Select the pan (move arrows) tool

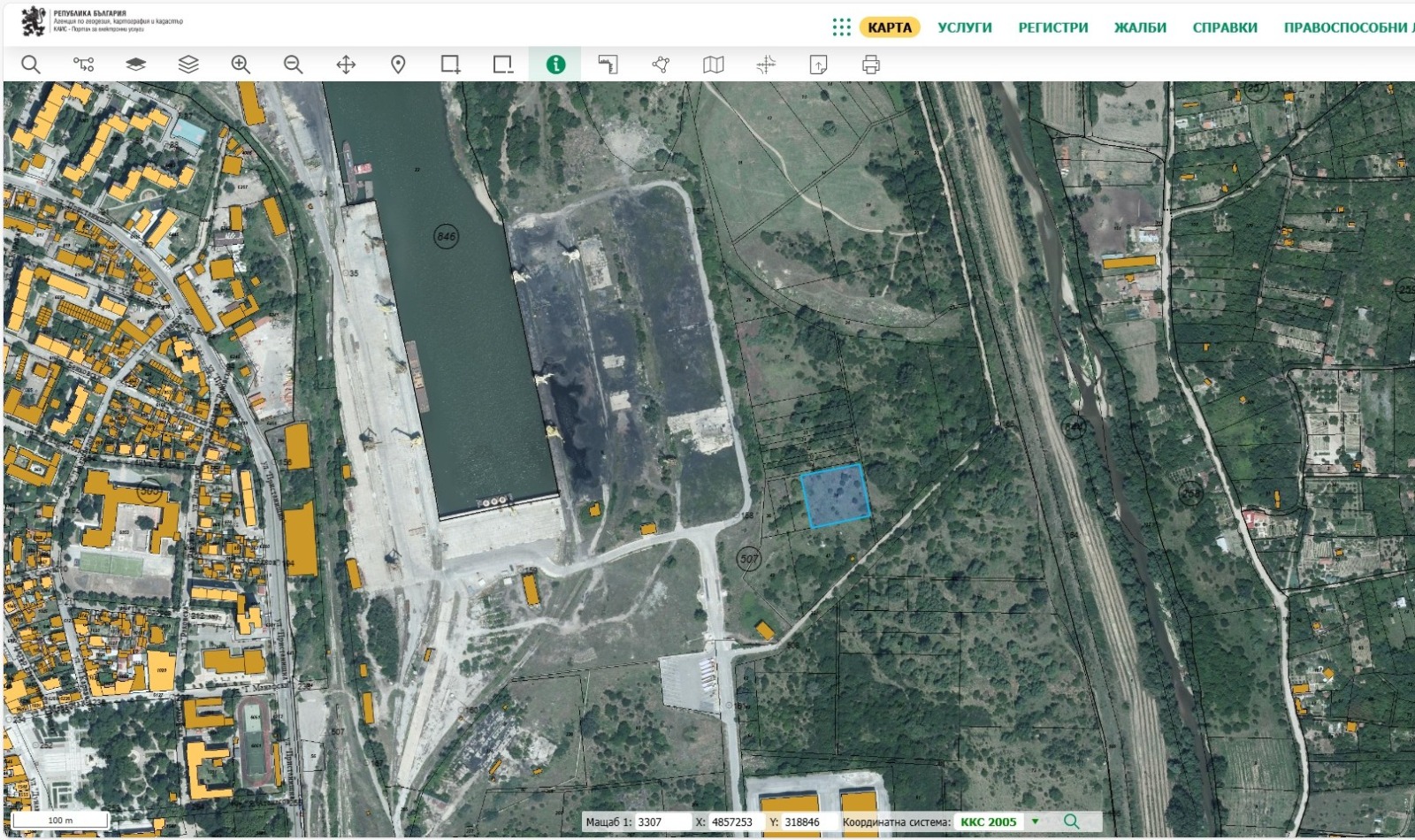(x=346, y=65)
